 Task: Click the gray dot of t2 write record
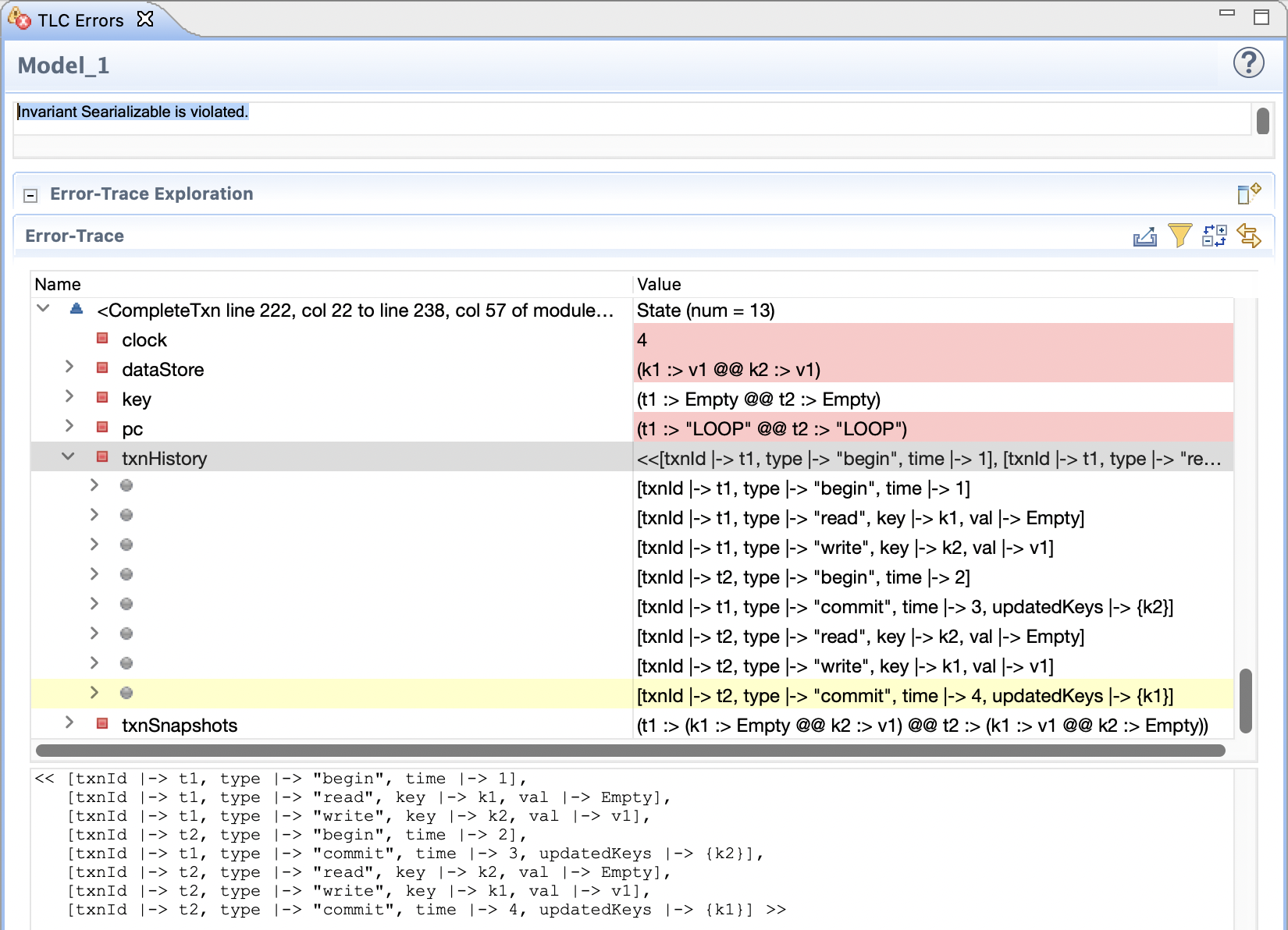(x=126, y=663)
